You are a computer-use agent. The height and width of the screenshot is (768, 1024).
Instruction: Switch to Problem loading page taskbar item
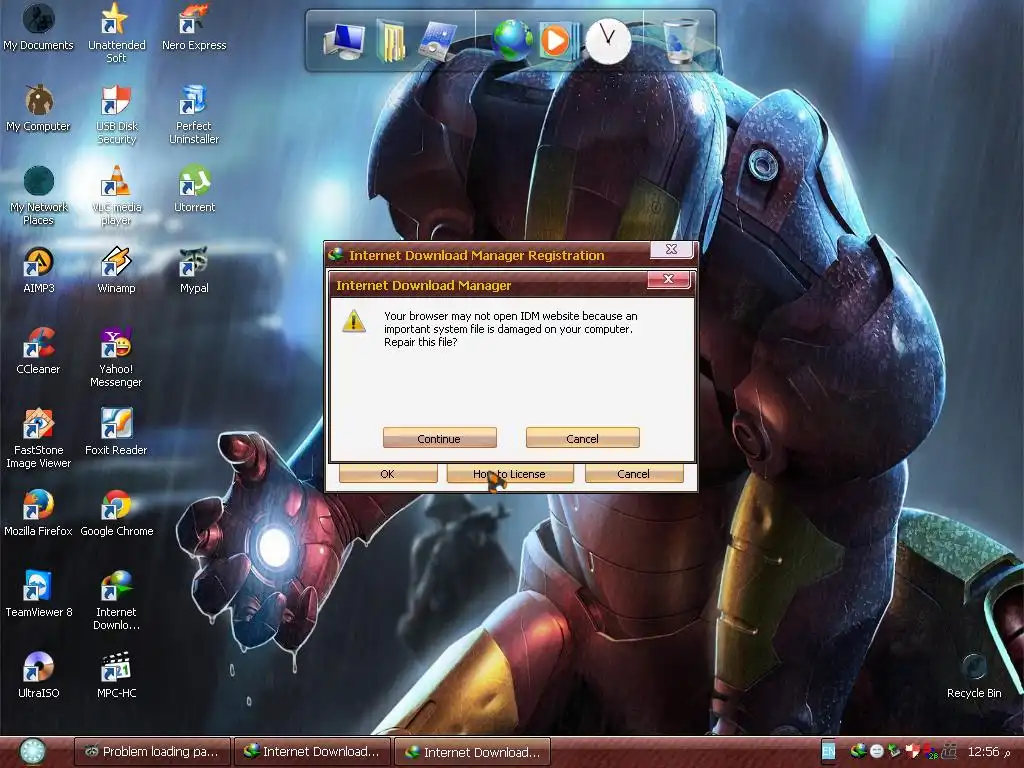(152, 752)
